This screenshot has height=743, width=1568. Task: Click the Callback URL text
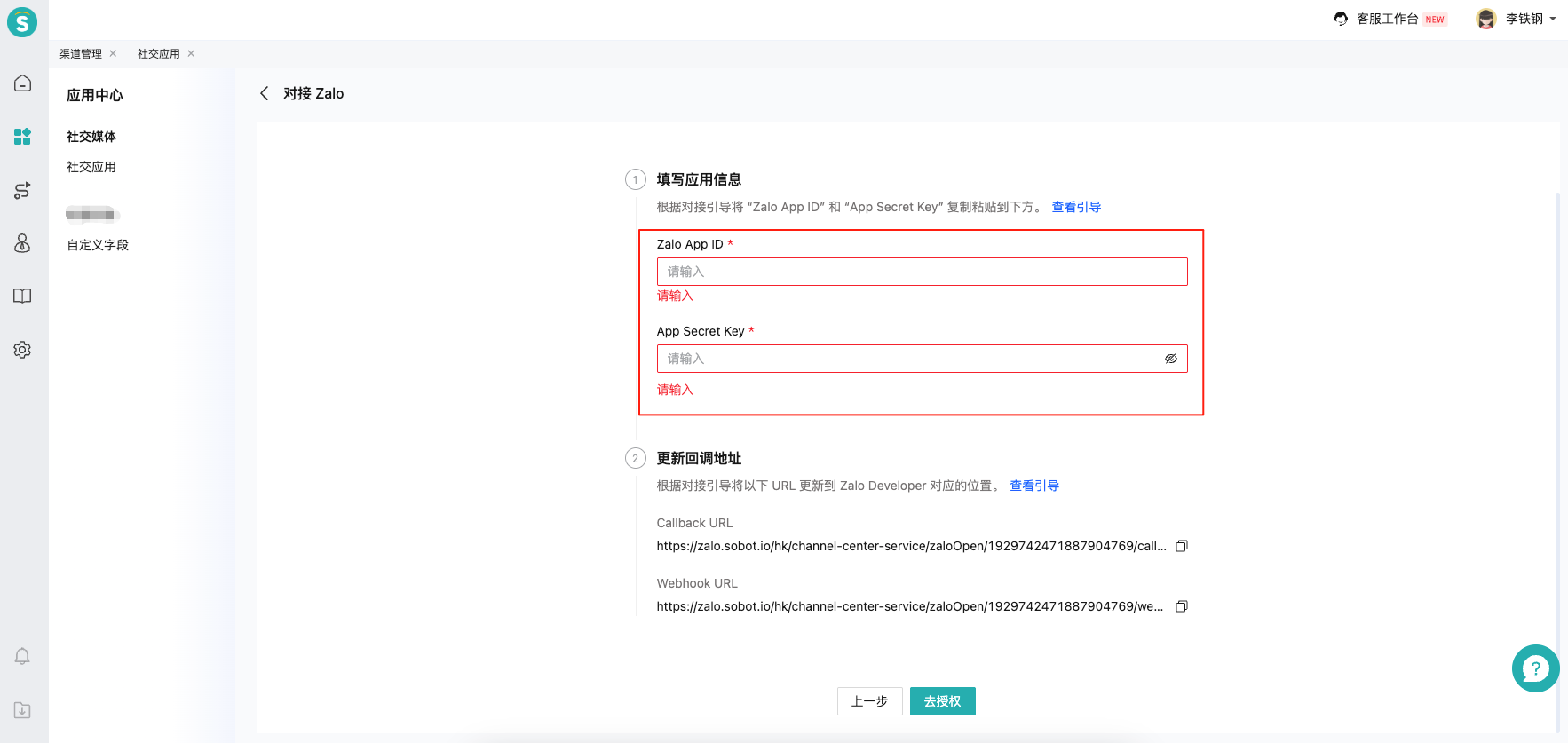(911, 546)
